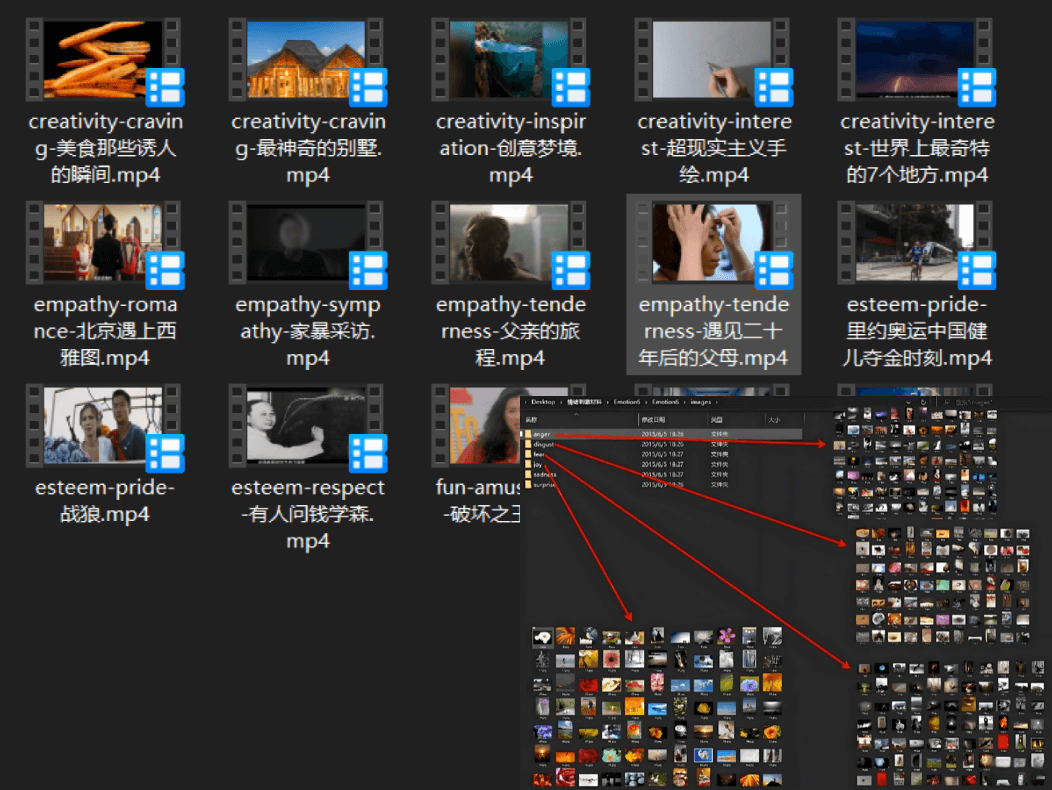1052x790 pixels.
Task: Select the 超现实主义手绘 video file
Action: pos(713,102)
